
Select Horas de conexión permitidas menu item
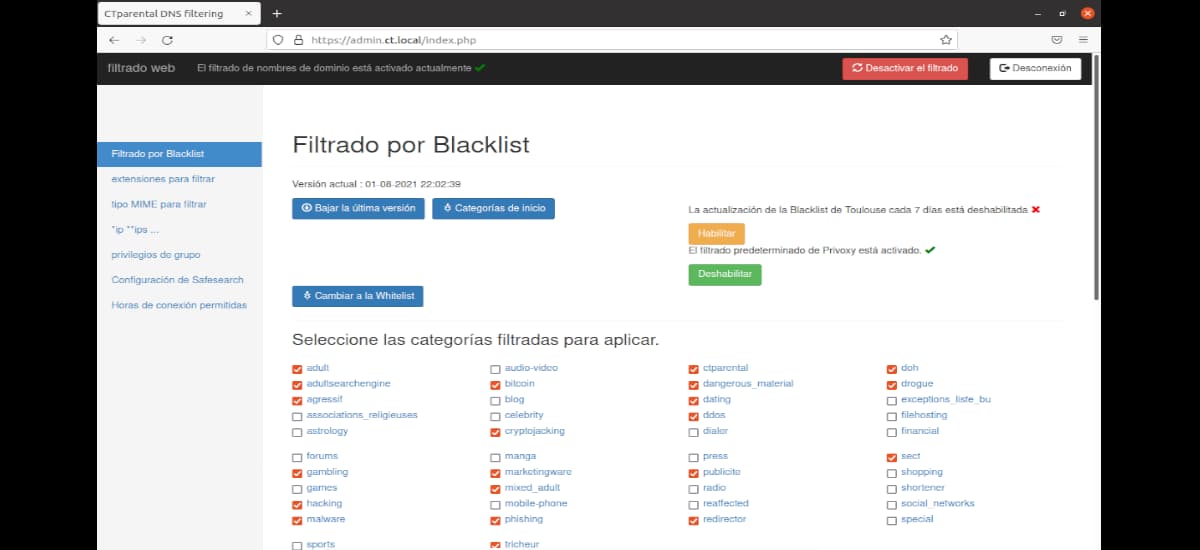click(179, 305)
